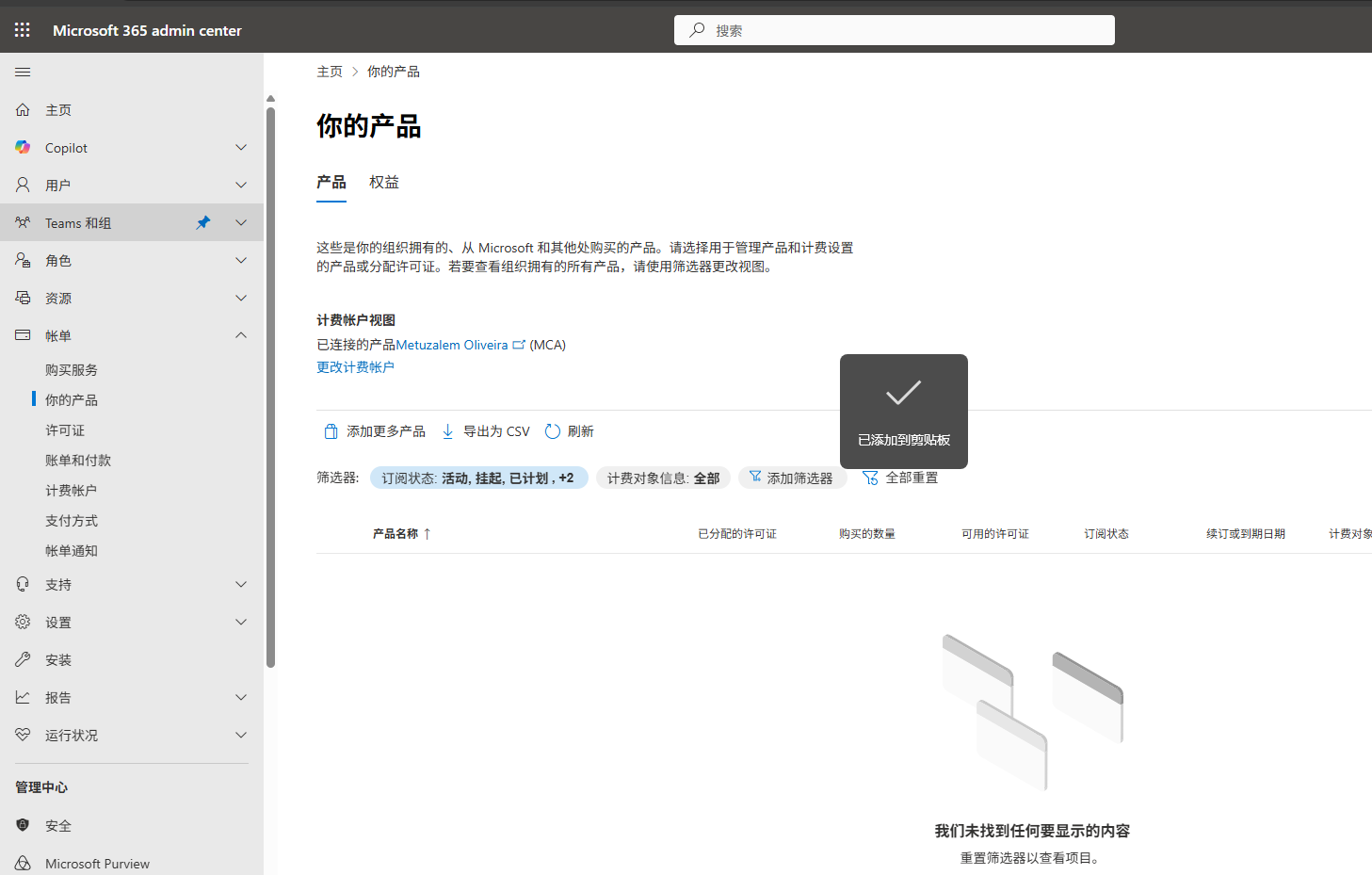Viewport: 1372px width, 875px height.
Task: Click the Billing 帐单 card icon
Action: (x=23, y=335)
